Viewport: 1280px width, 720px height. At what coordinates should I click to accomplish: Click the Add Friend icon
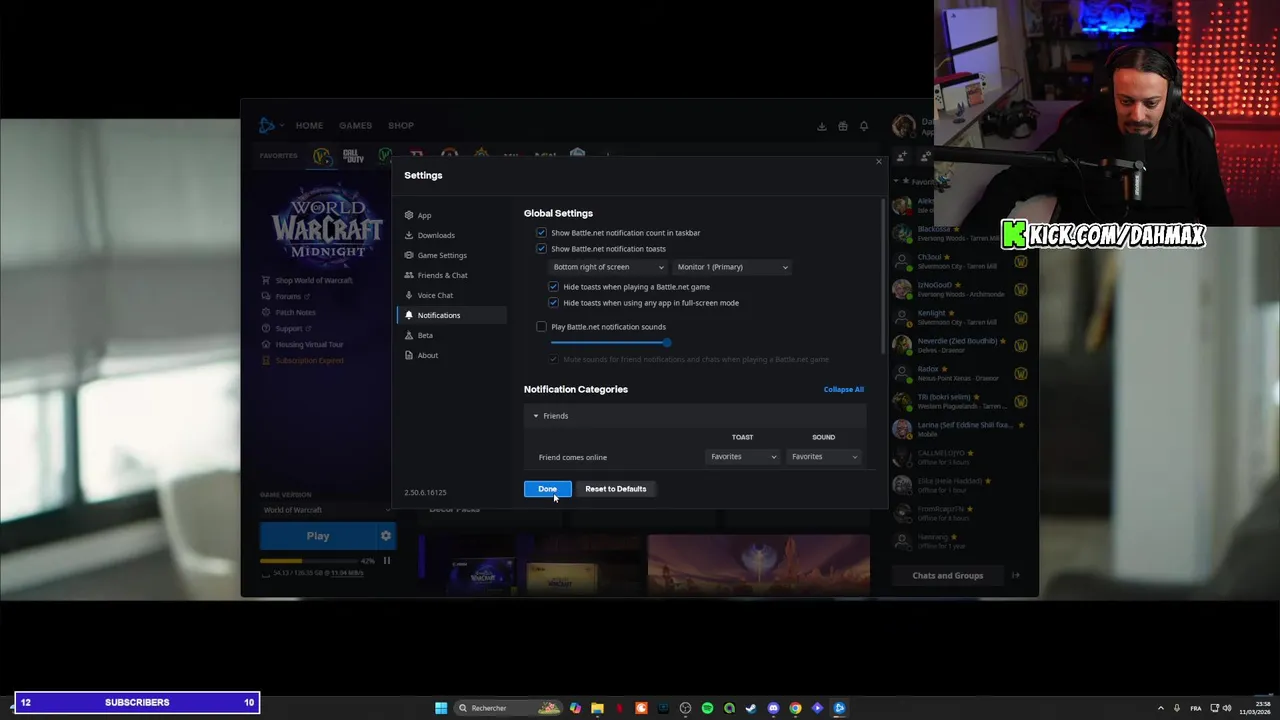pyautogui.click(x=902, y=156)
